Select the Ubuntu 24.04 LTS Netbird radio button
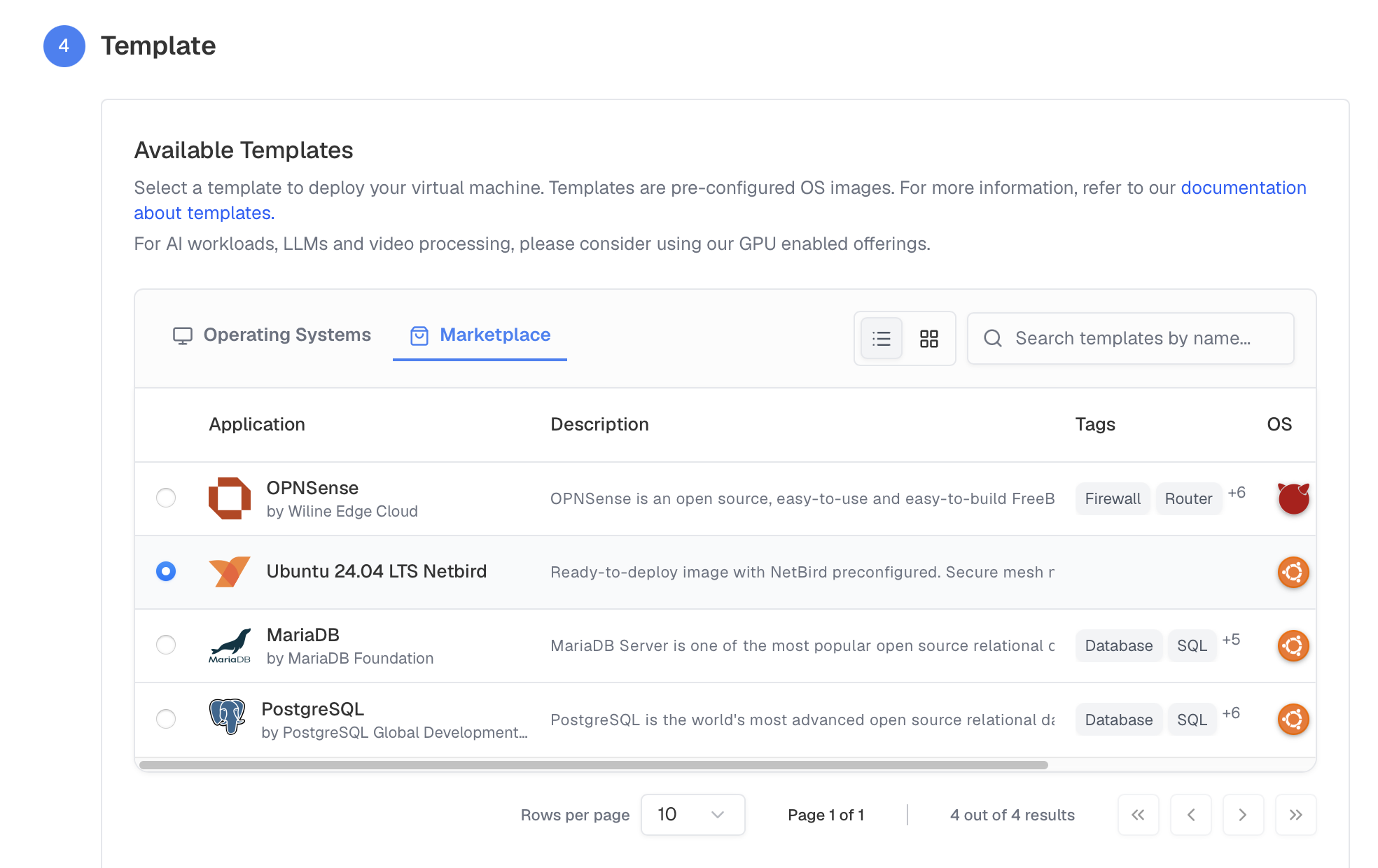This screenshot has width=1378, height=868. (166, 571)
